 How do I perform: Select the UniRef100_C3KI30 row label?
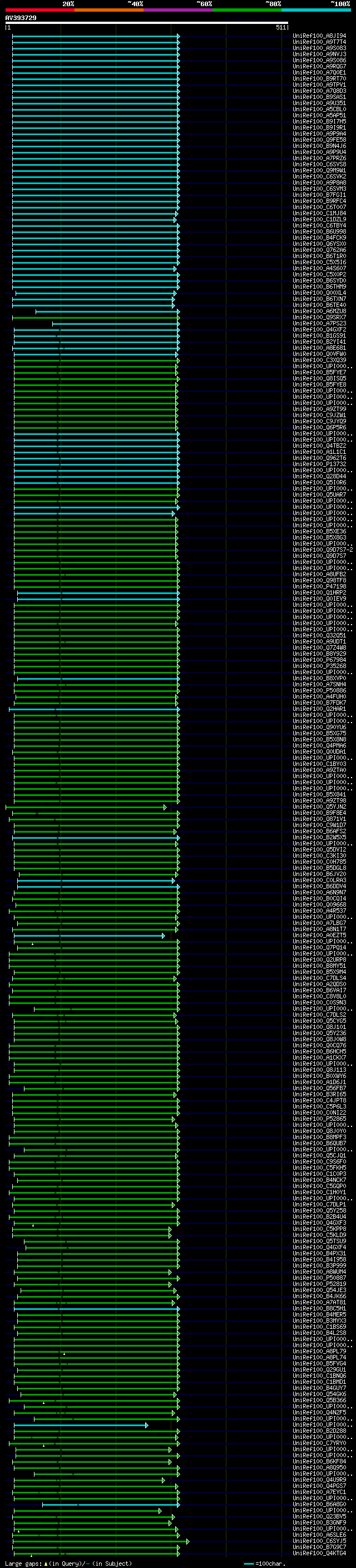tap(319, 856)
